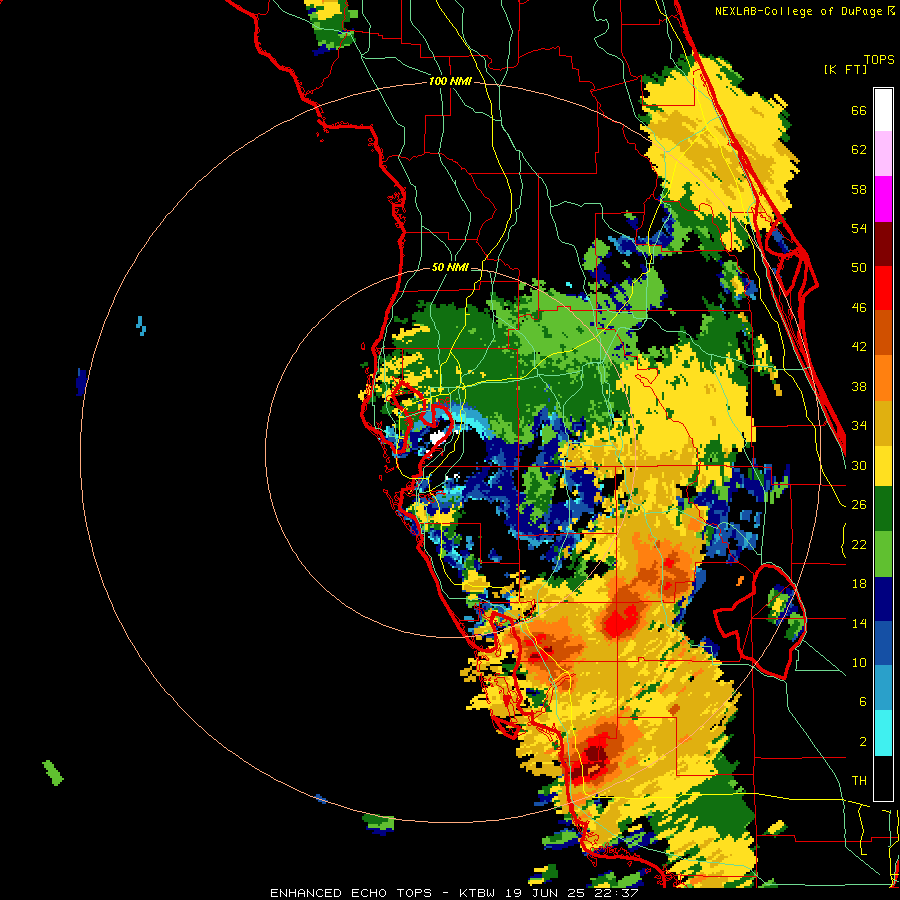Click the 62 label on the scale
Viewport: 900px width, 900px height.
click(859, 150)
